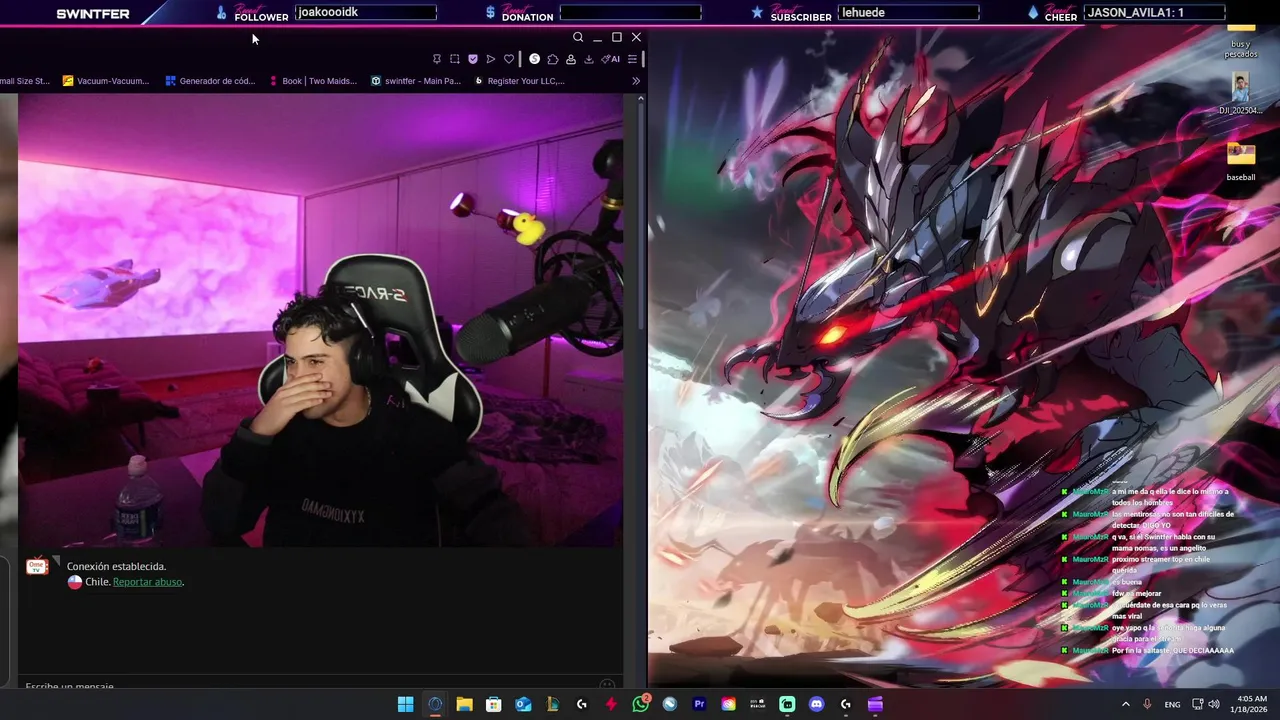Open the Windows Start menu
This screenshot has width=1280, height=720.
[x=406, y=704]
